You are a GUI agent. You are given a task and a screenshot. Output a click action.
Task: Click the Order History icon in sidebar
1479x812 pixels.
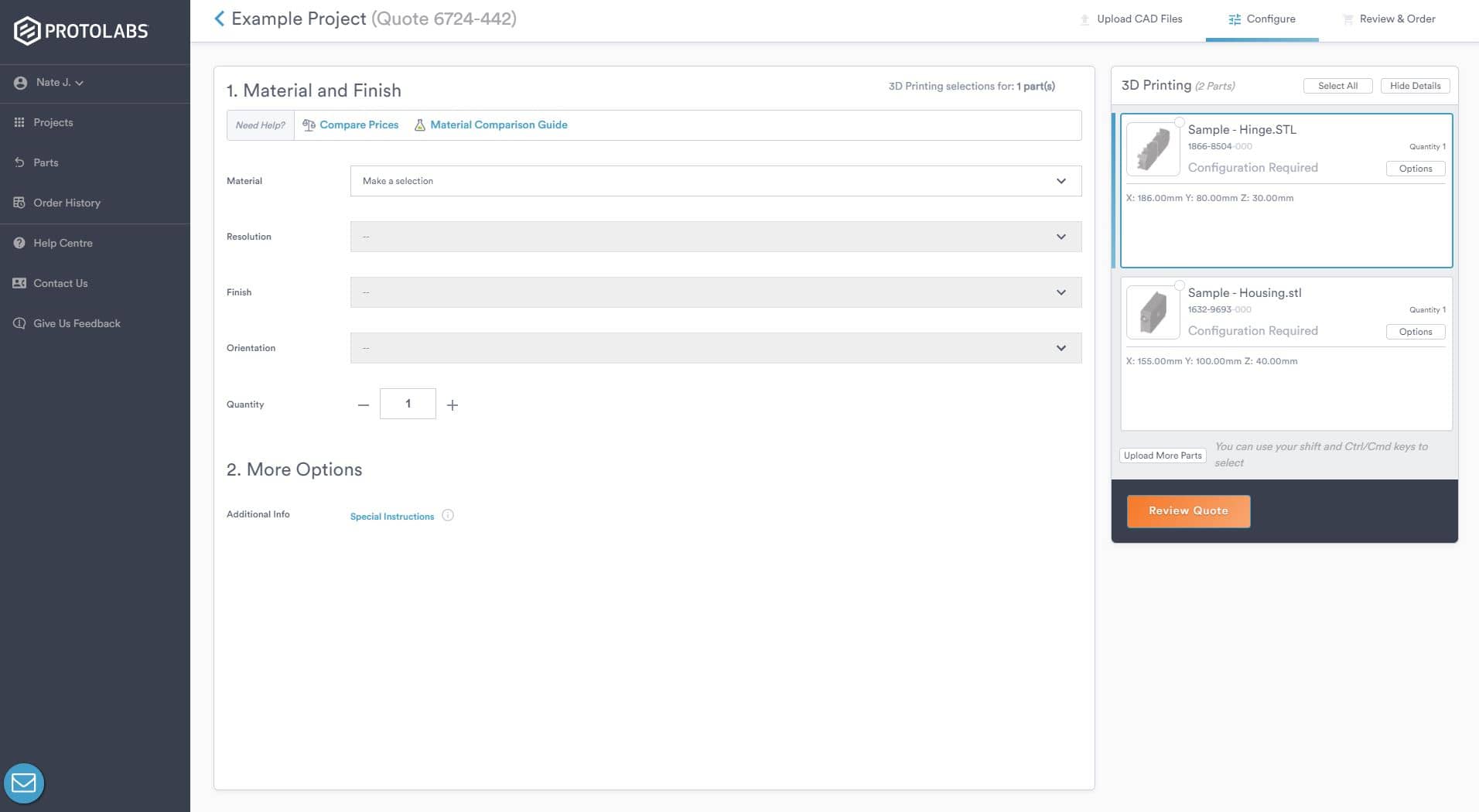point(19,203)
